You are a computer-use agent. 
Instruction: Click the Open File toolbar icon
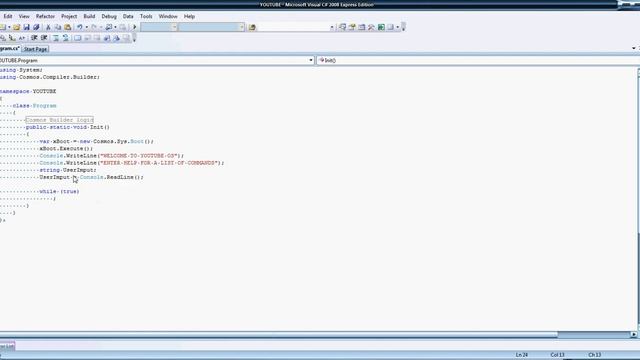[x=16, y=27]
